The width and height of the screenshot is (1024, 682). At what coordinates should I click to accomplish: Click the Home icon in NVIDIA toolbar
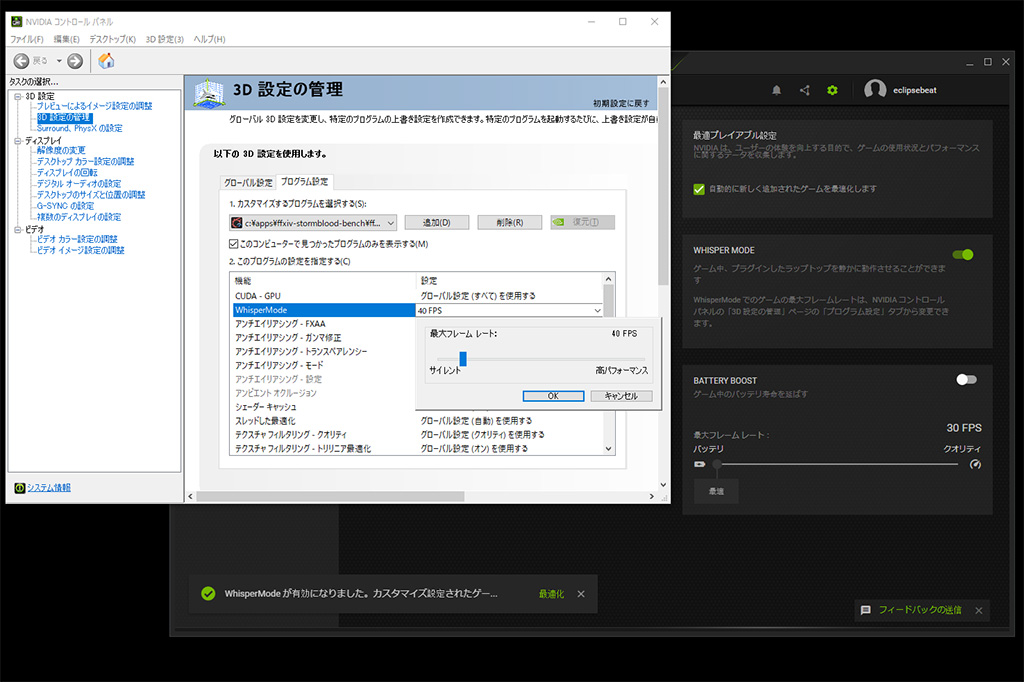coord(106,61)
